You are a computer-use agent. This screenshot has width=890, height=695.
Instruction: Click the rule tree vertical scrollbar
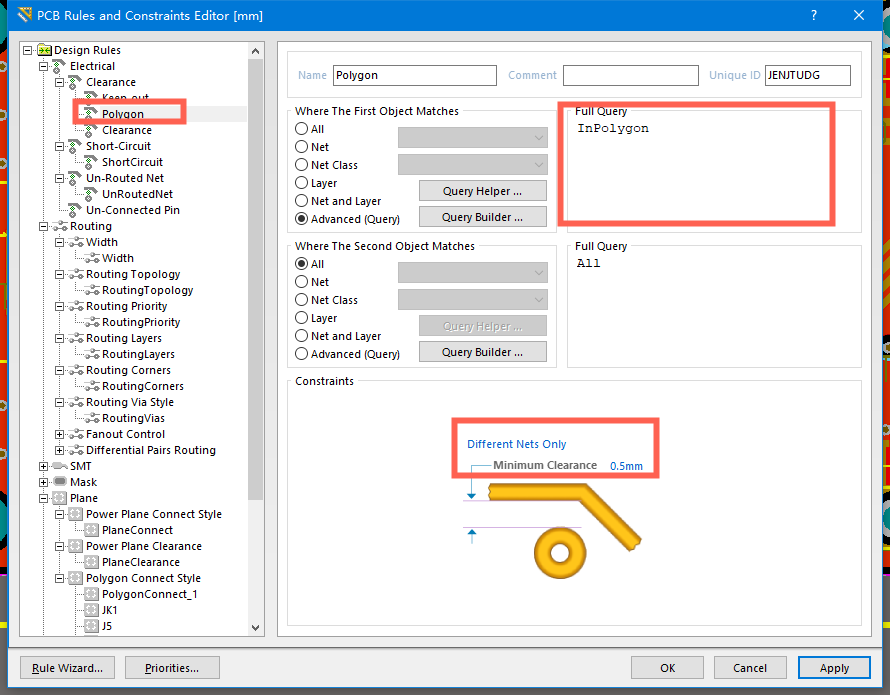(x=255, y=300)
